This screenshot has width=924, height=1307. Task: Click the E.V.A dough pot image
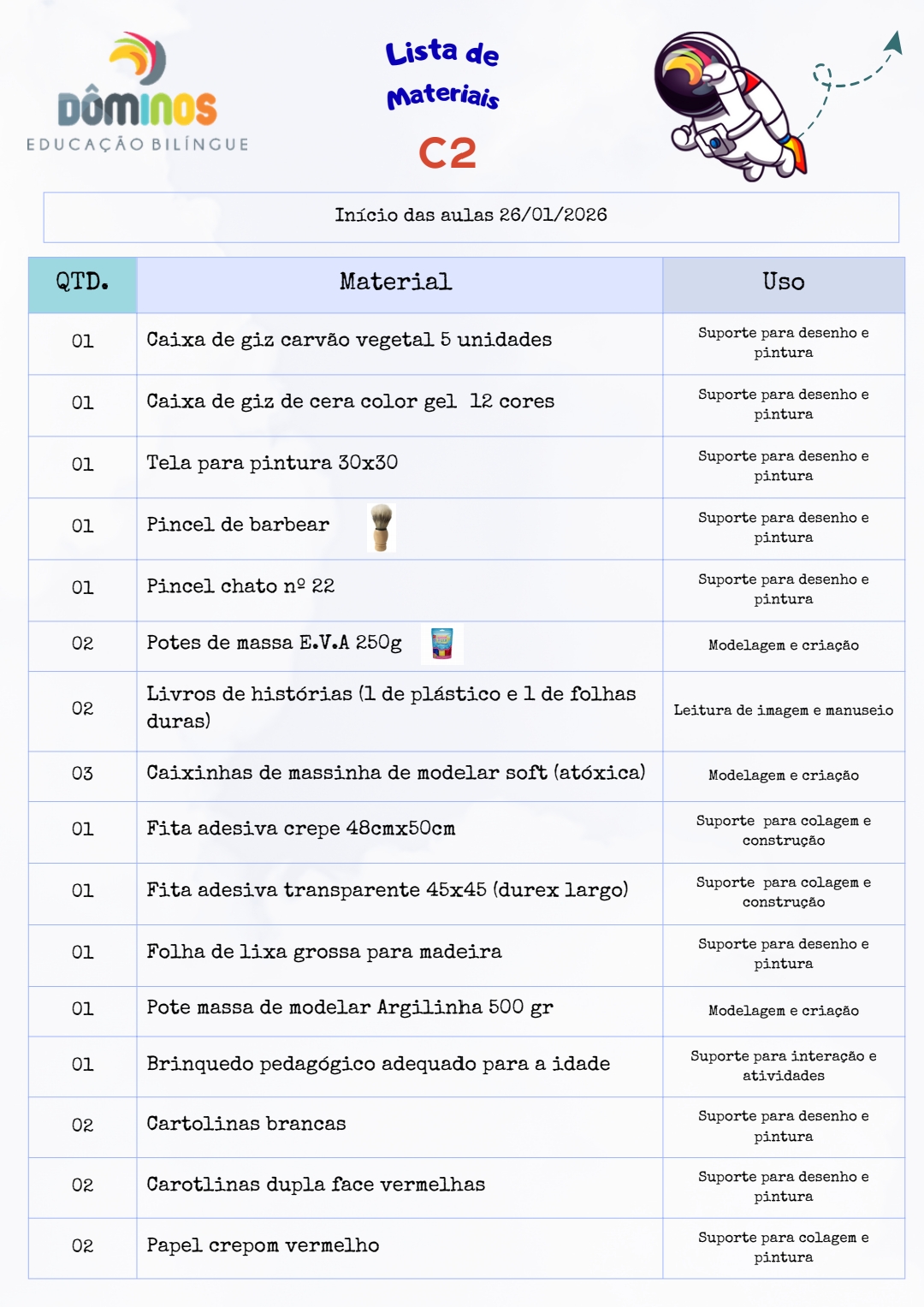[441, 644]
